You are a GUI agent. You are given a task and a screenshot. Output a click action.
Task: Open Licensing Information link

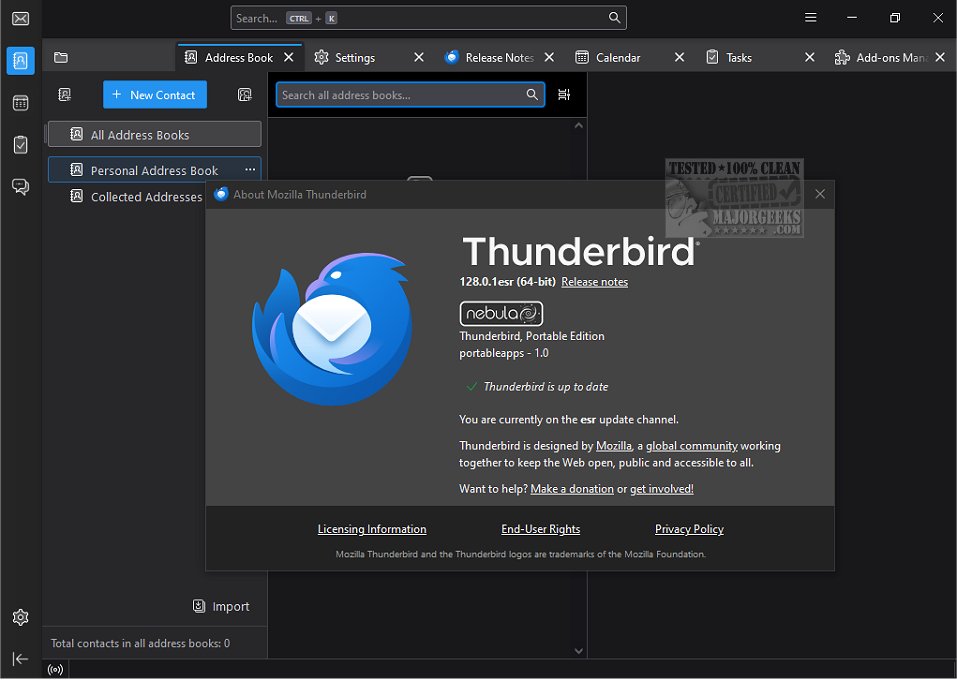372,530
